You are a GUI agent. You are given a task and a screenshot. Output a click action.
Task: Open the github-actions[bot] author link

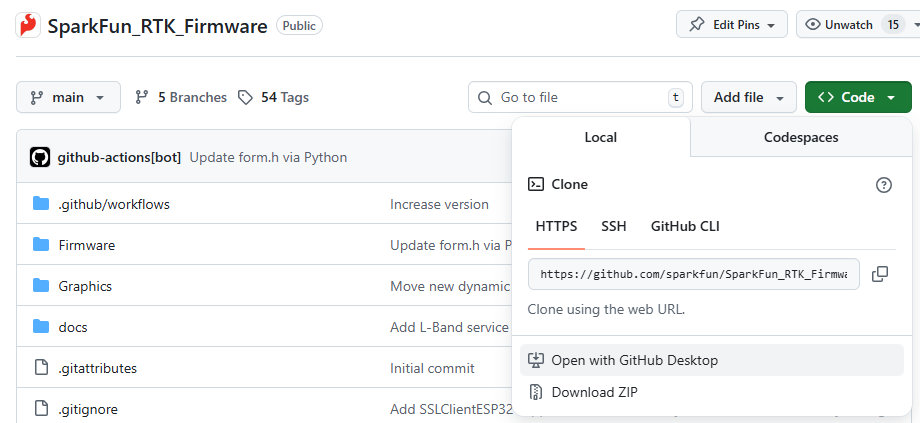coord(119,157)
